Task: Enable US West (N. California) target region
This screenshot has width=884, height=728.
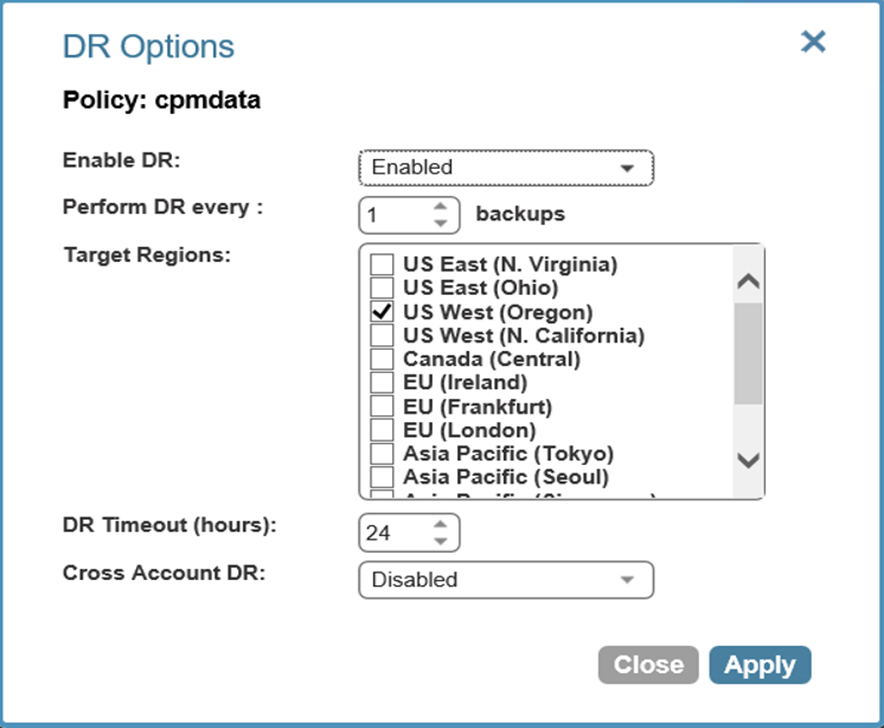Action: pos(382,335)
